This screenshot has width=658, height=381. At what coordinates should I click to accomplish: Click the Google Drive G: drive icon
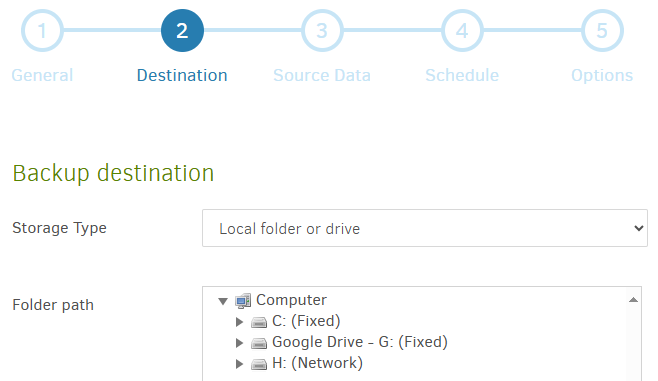coord(259,343)
